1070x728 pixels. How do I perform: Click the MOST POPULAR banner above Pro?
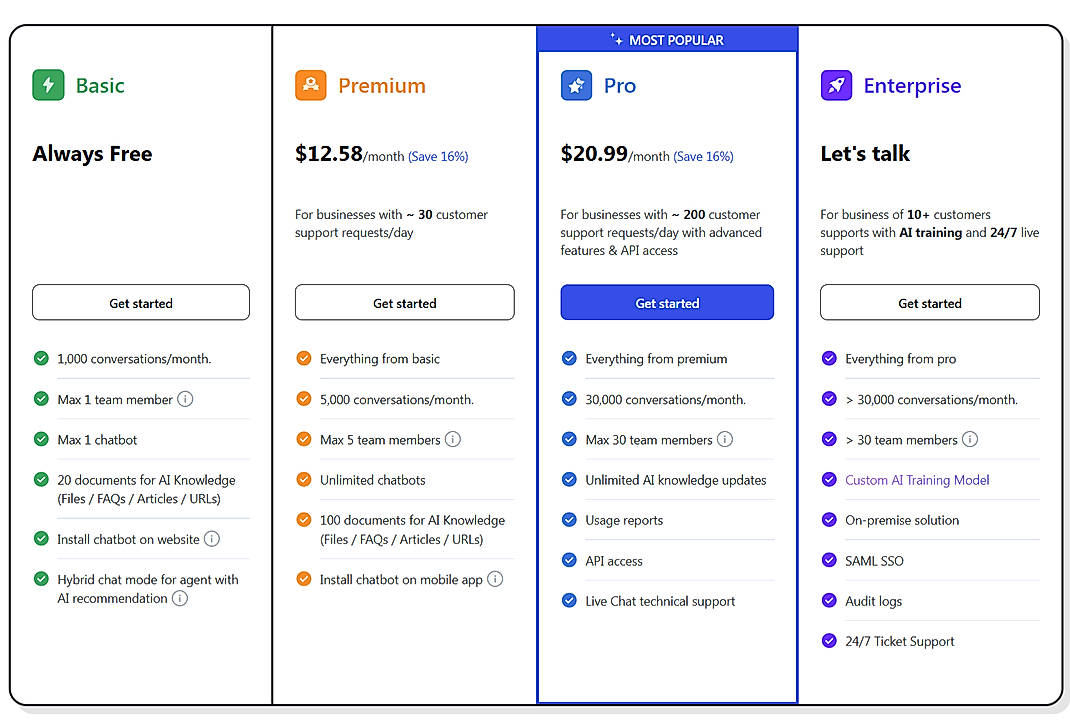click(x=667, y=39)
